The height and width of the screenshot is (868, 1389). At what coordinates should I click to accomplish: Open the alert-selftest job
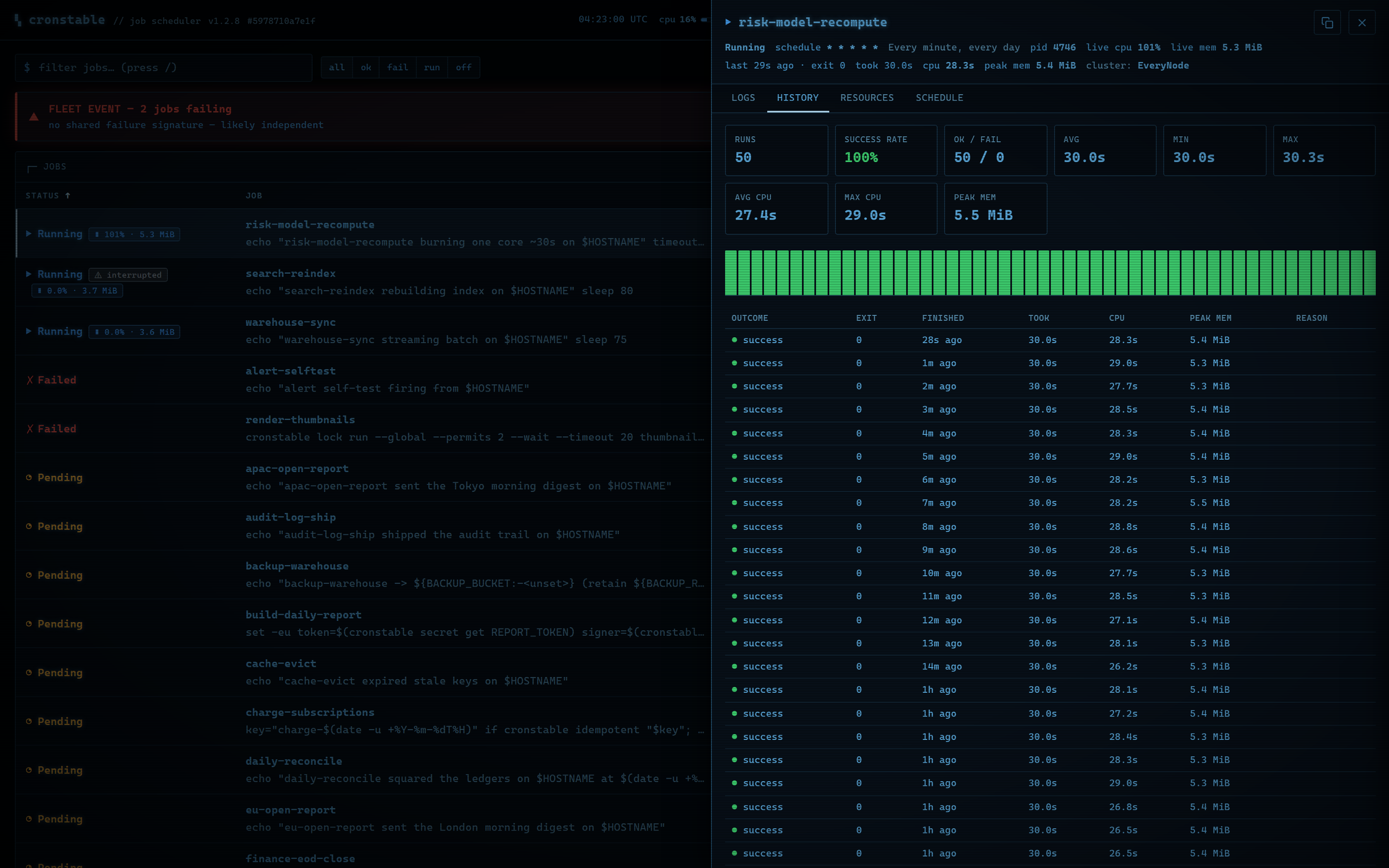click(x=291, y=371)
